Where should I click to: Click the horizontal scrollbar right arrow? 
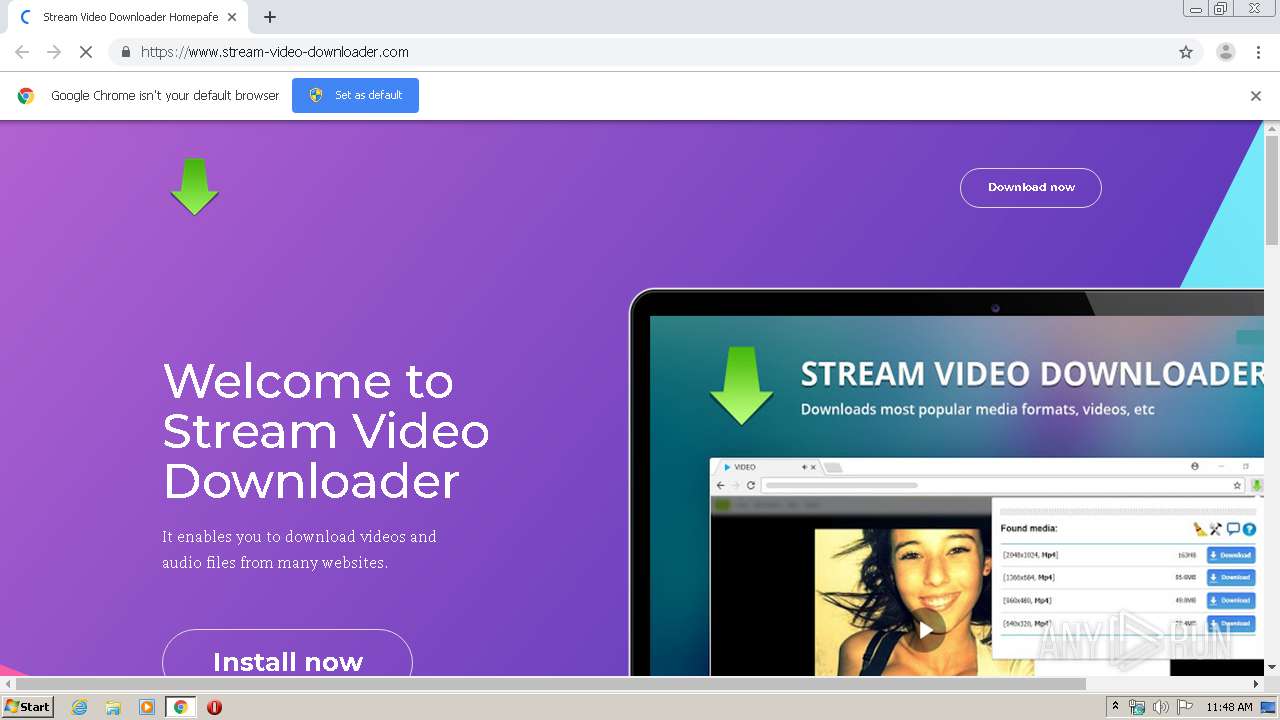(1256, 684)
